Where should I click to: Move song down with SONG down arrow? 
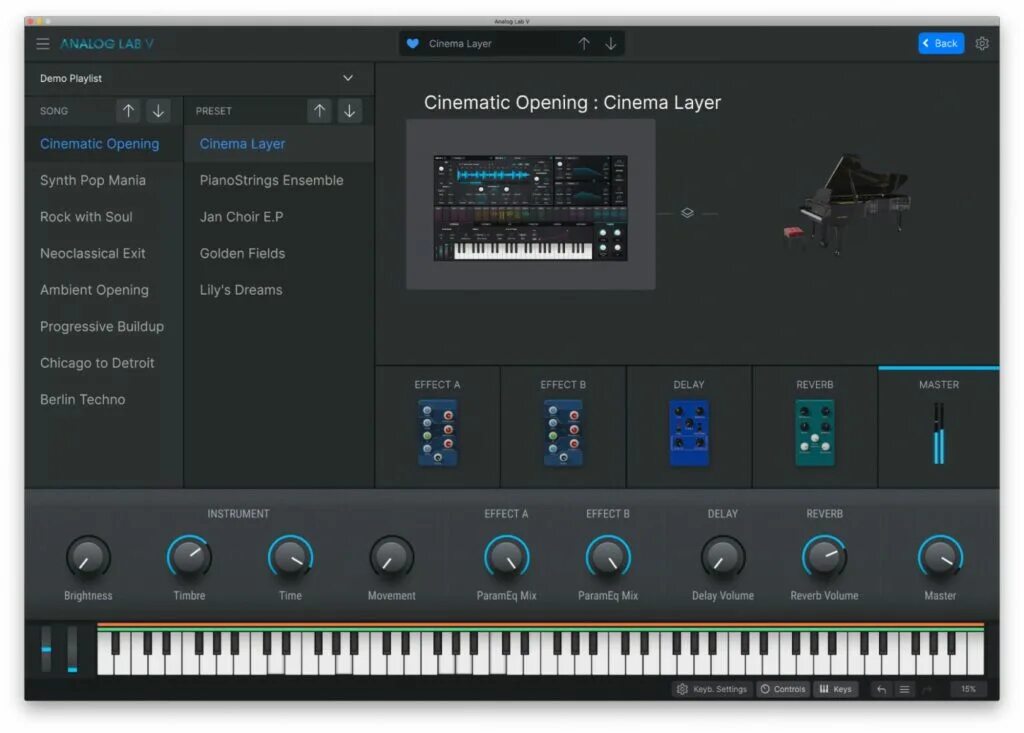tap(158, 111)
